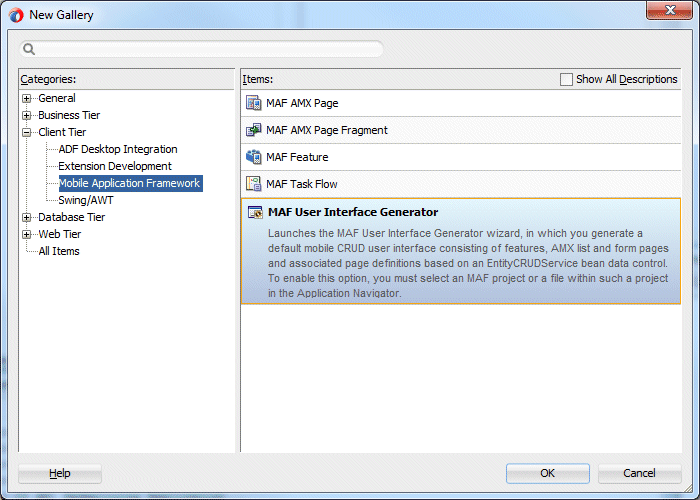
Task: Enable Show All Descriptions checkbox
Action: pyautogui.click(x=566, y=79)
